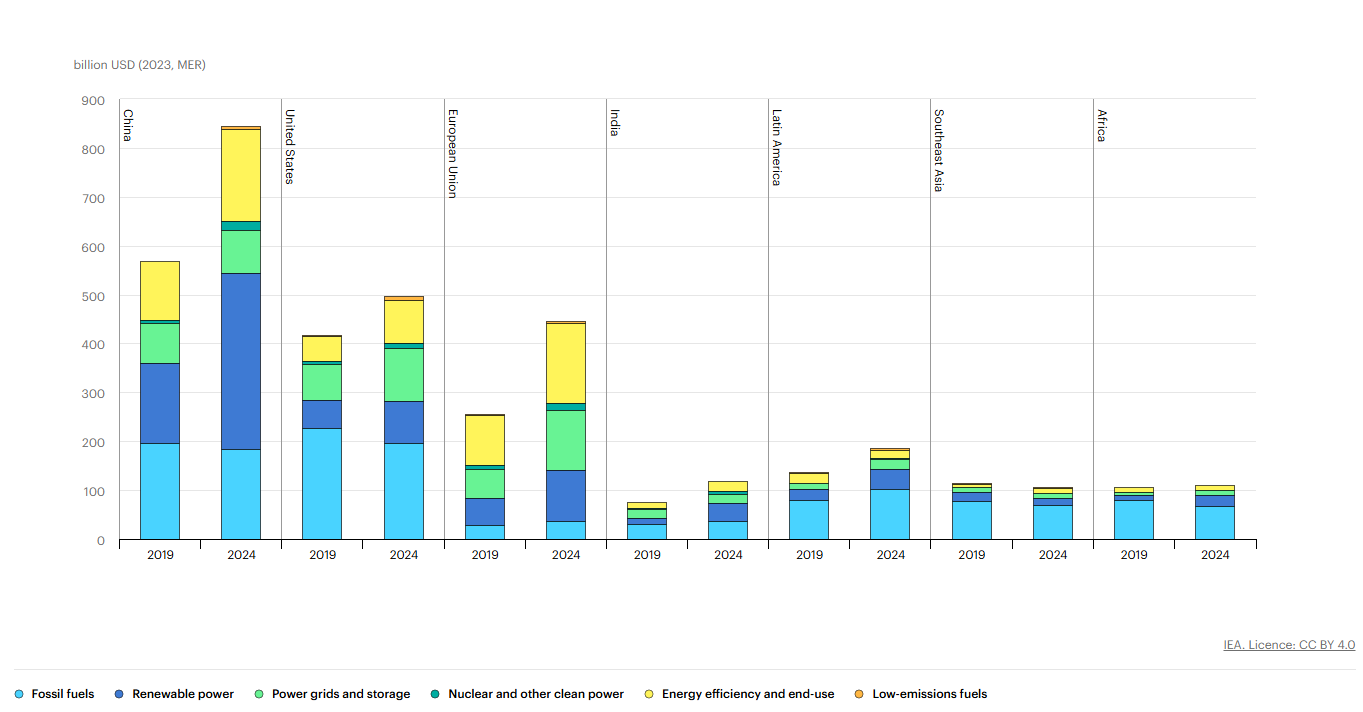Click the "United States" region label
Image resolution: width=1363 pixels, height=712 pixels.
point(290,146)
